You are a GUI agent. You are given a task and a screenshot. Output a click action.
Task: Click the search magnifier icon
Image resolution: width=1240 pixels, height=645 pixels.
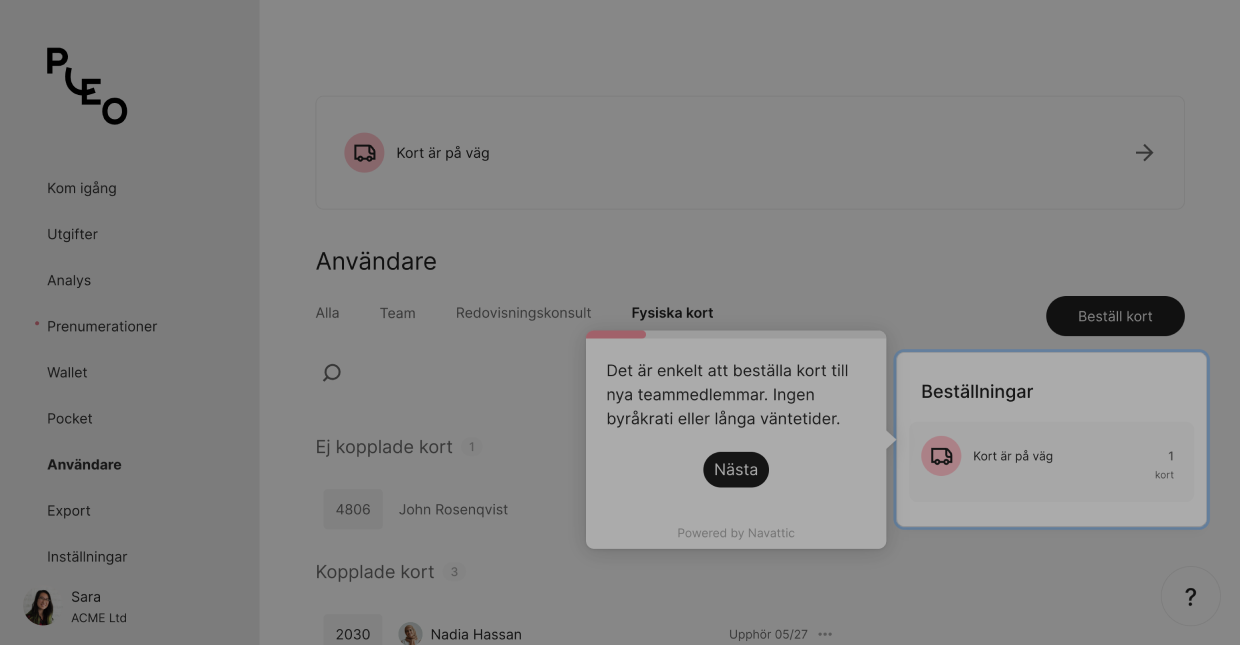332,373
